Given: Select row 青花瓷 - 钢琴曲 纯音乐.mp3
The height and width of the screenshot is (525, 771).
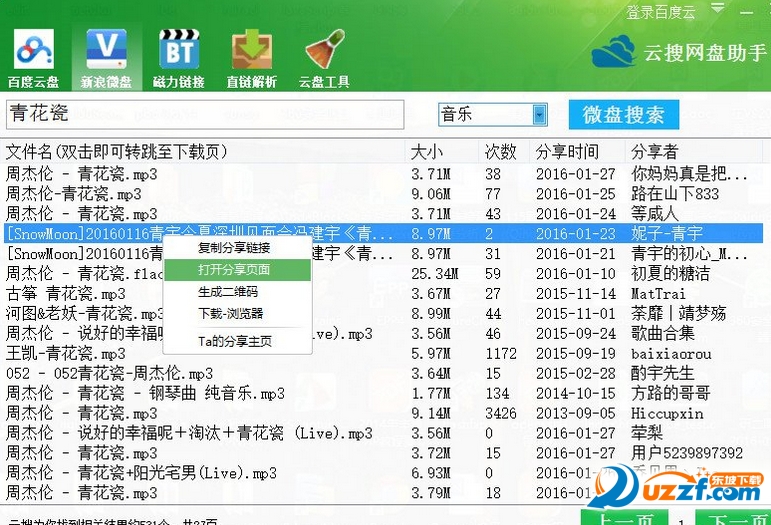Looking at the screenshot, I should click(x=384, y=393).
